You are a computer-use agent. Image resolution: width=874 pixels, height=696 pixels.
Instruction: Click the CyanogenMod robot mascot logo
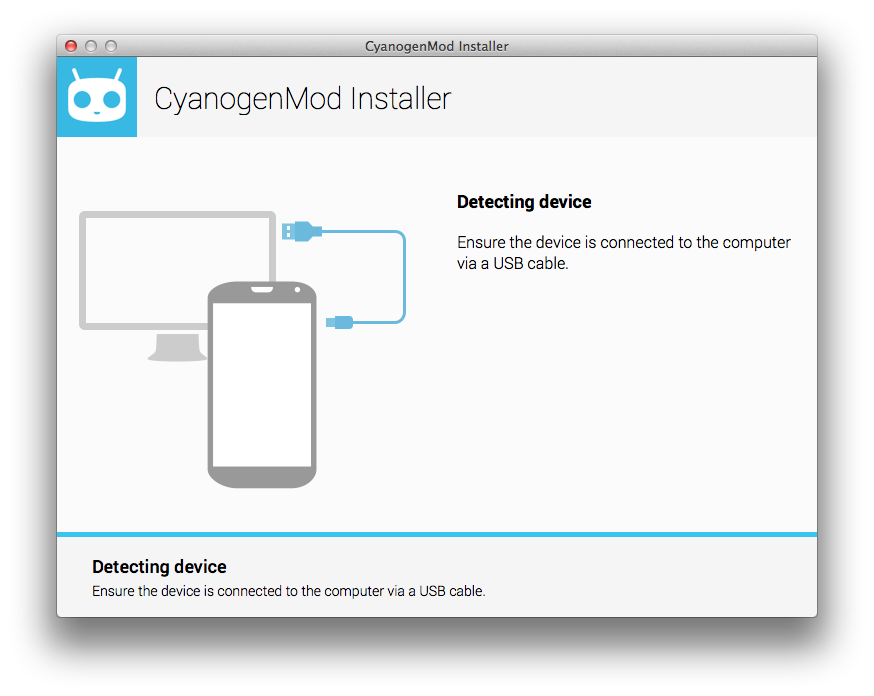pos(97,97)
